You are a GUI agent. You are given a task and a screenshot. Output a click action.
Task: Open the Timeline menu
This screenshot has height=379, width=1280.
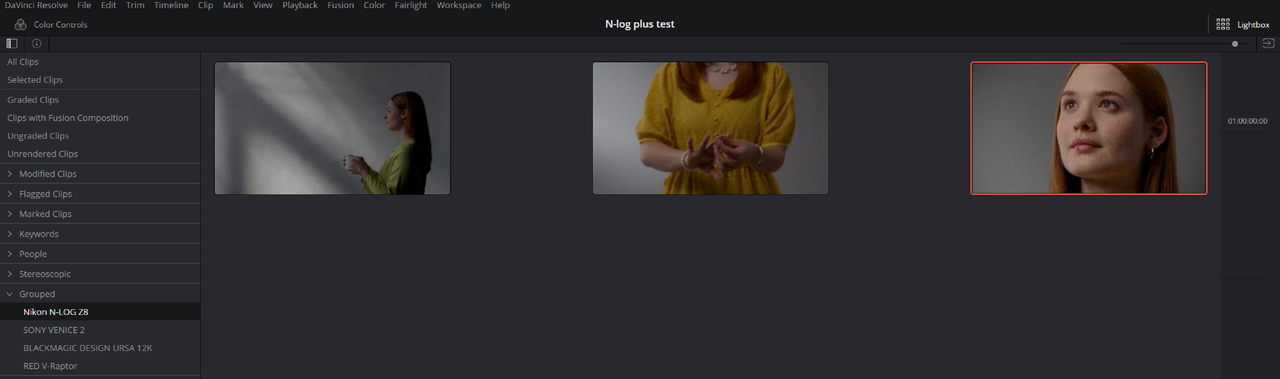point(171,5)
